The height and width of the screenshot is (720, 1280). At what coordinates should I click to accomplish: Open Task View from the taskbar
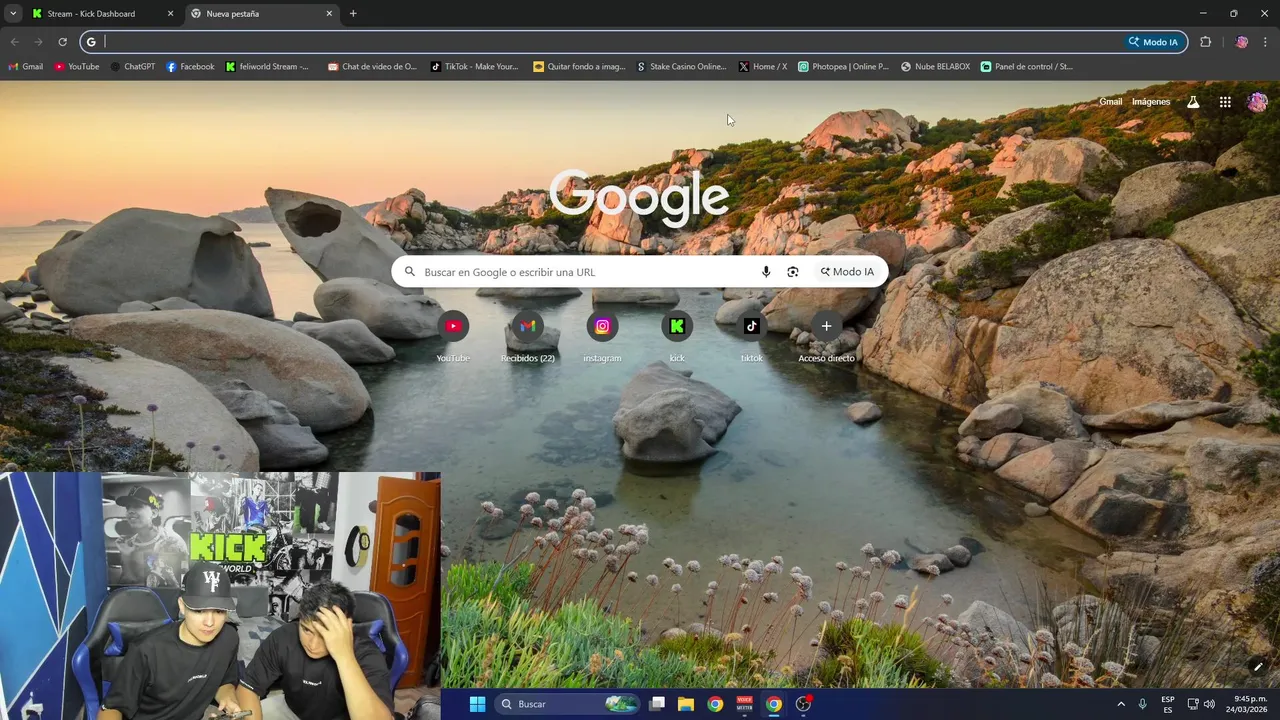tap(657, 704)
